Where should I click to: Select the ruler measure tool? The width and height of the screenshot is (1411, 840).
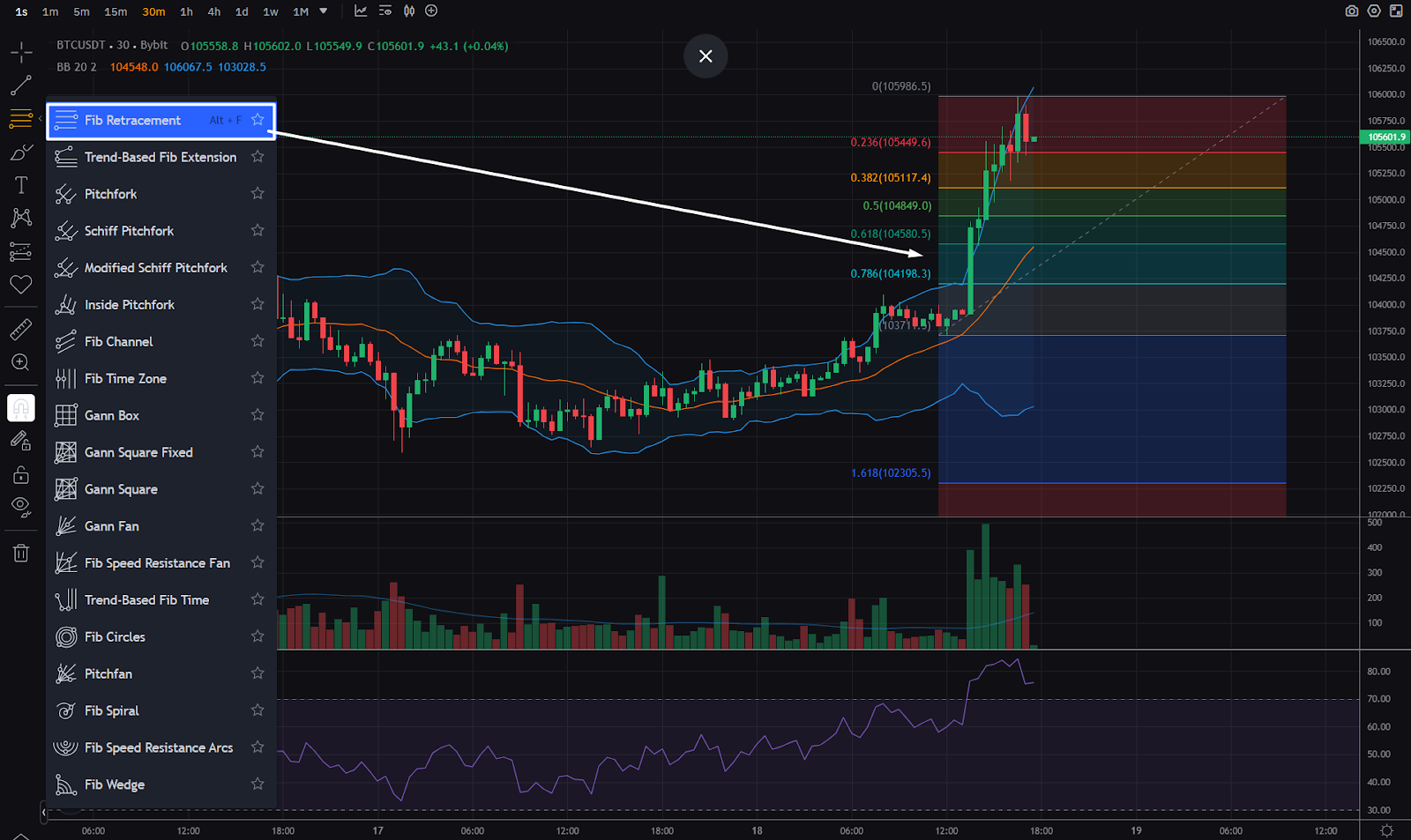click(x=21, y=330)
